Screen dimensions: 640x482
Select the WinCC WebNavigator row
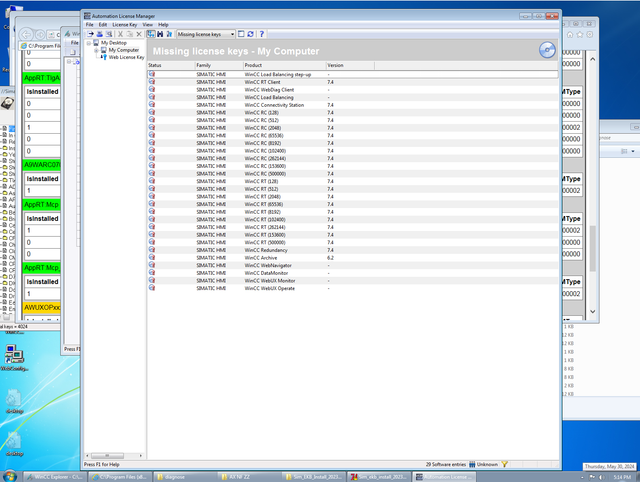[x=353, y=265]
